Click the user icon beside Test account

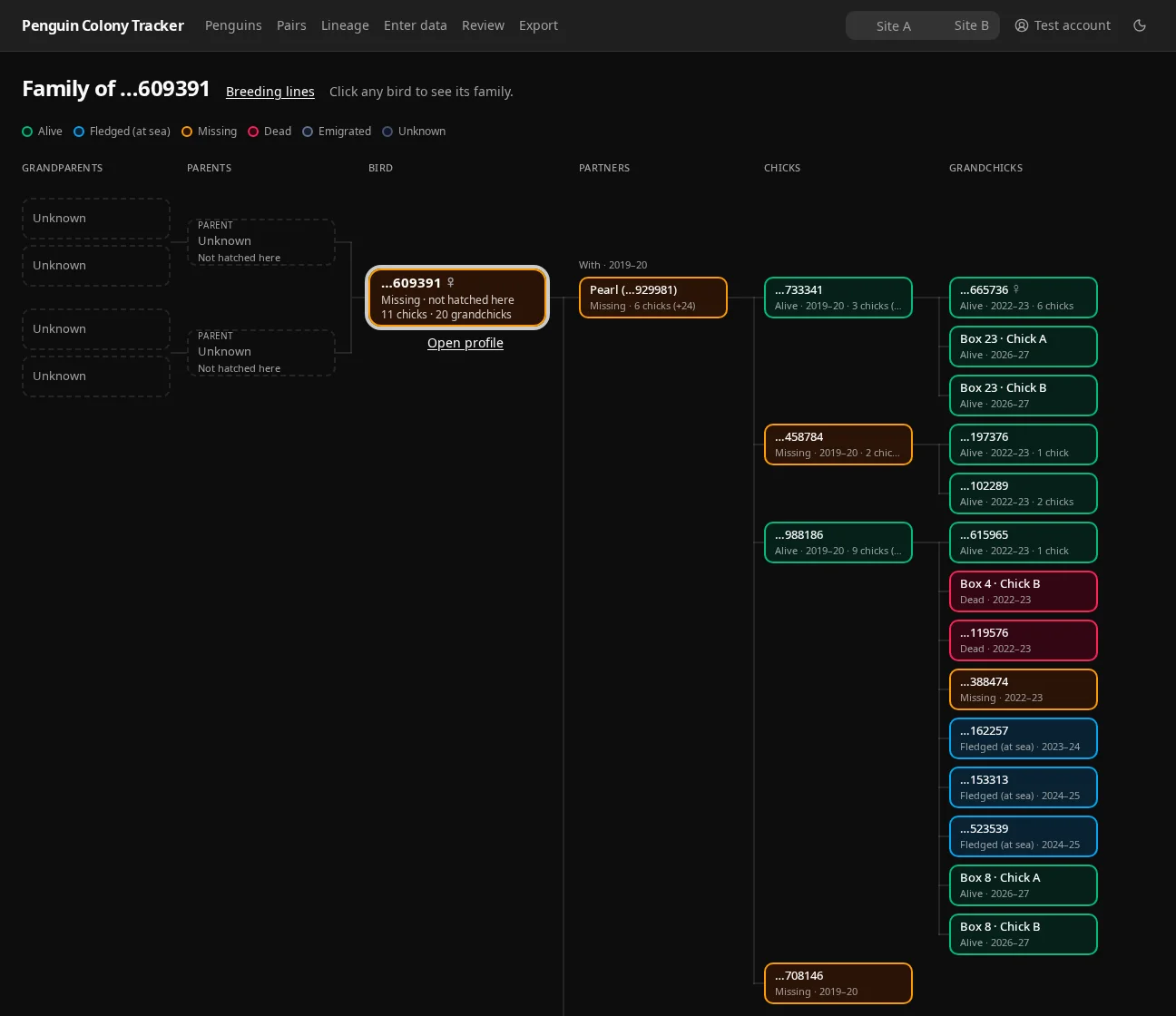[x=1022, y=25]
